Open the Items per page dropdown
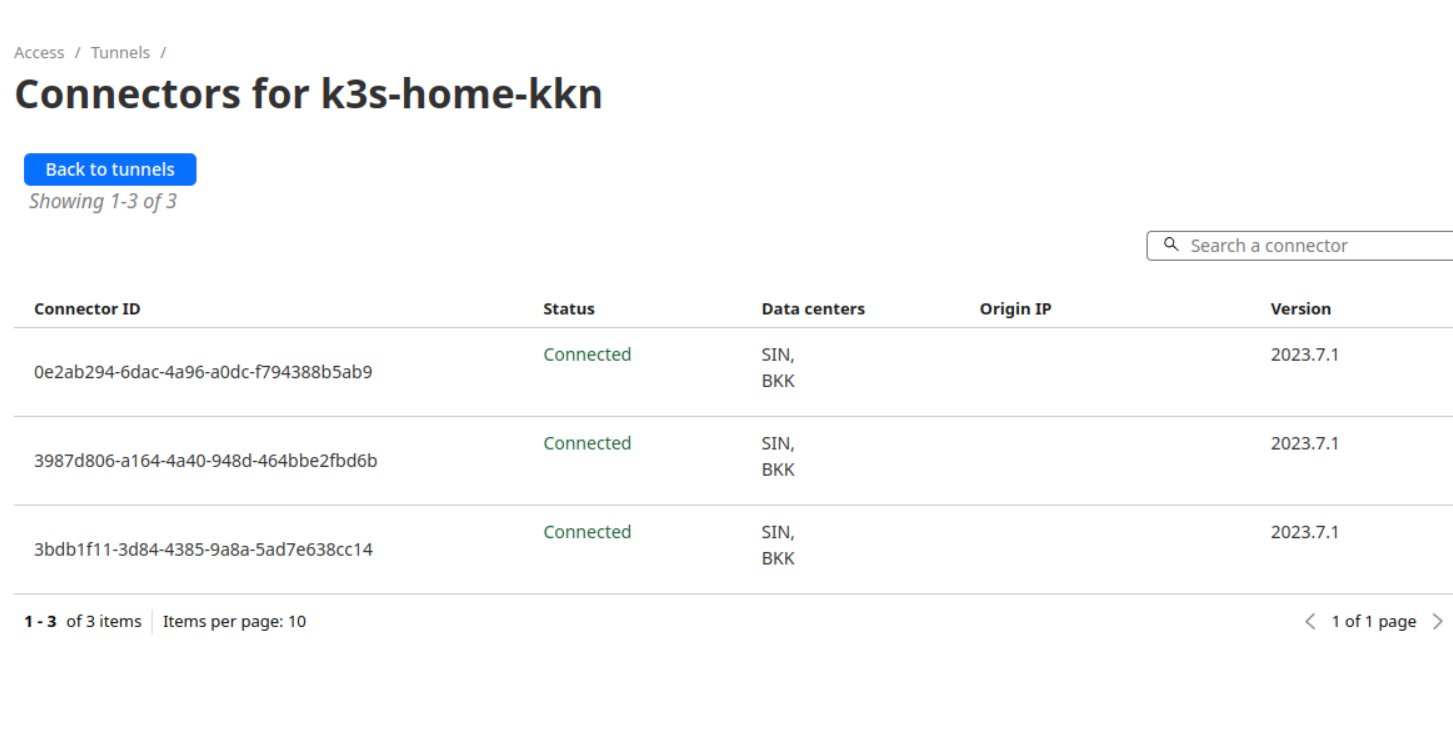This screenshot has height=752, width=1453. tap(235, 621)
